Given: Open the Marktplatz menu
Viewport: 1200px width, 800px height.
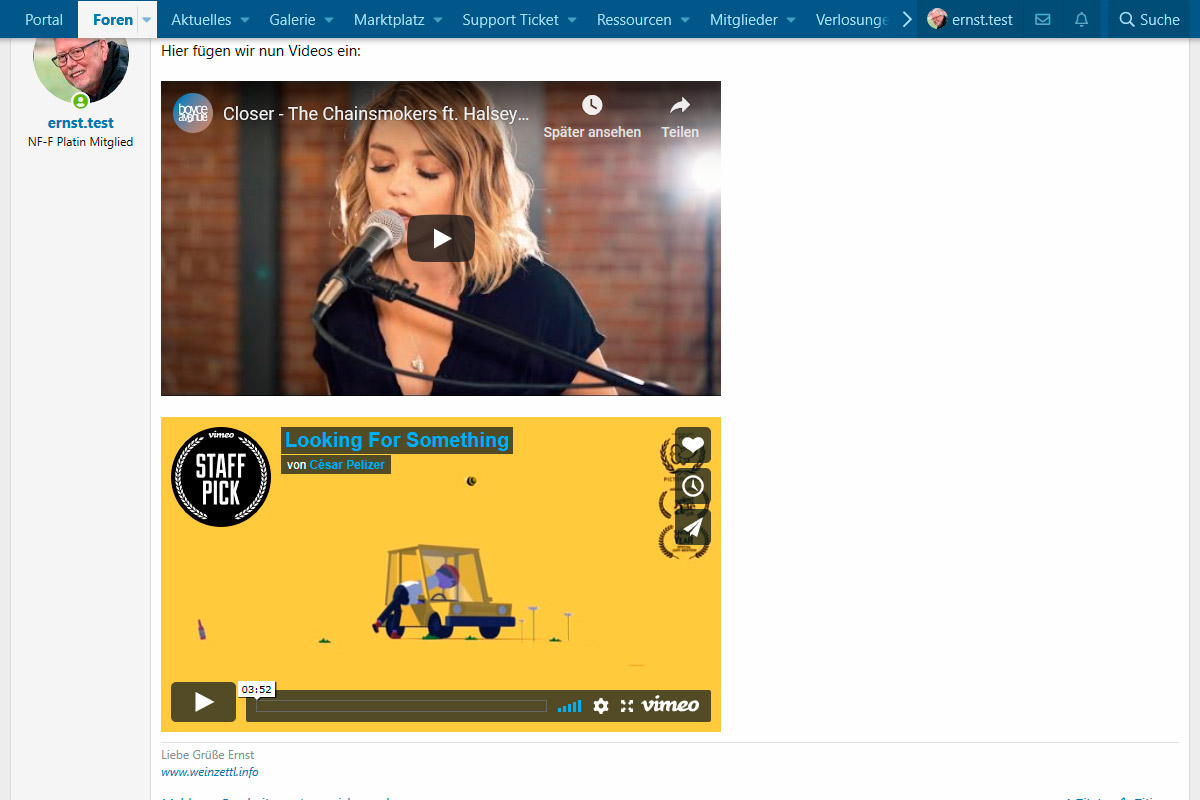Looking at the screenshot, I should (x=390, y=19).
